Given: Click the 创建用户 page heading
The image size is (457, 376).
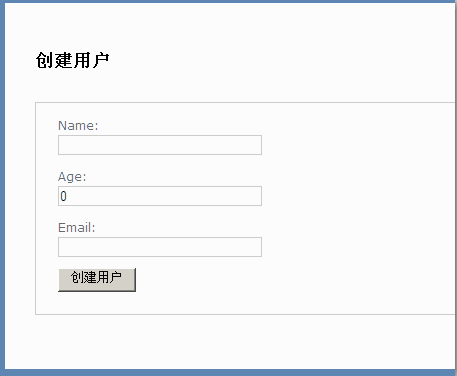Looking at the screenshot, I should pos(73,60).
